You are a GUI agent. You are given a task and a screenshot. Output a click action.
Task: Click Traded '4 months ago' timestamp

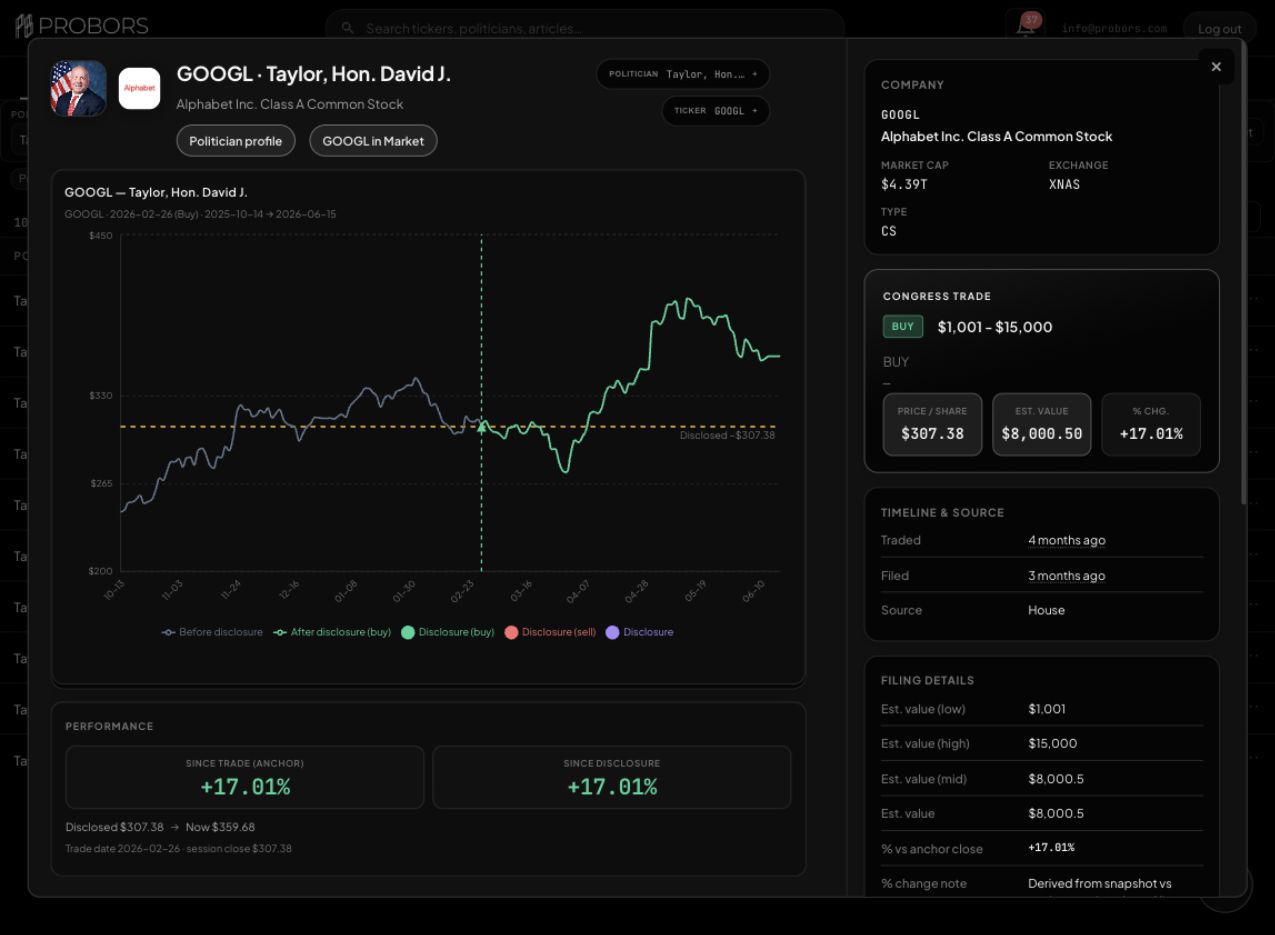pos(1066,540)
